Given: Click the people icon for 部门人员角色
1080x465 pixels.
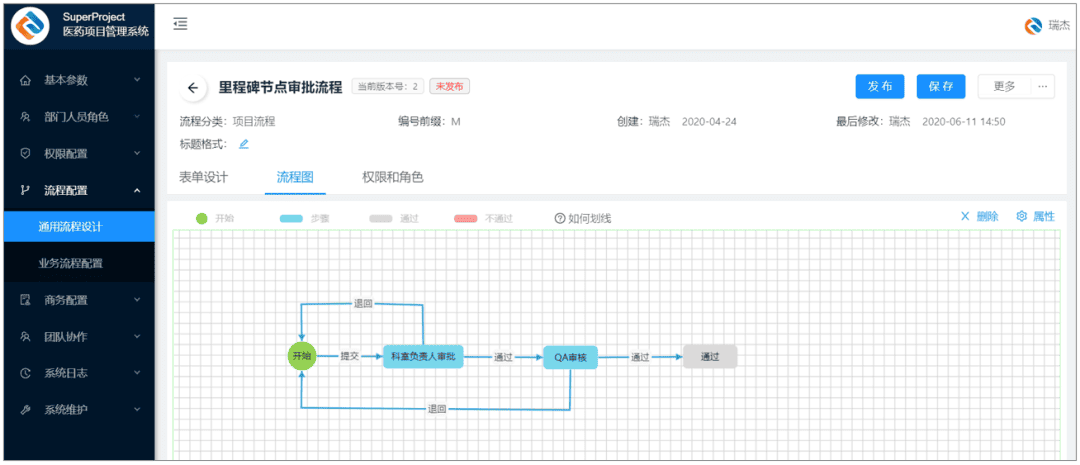Looking at the screenshot, I should [25, 117].
